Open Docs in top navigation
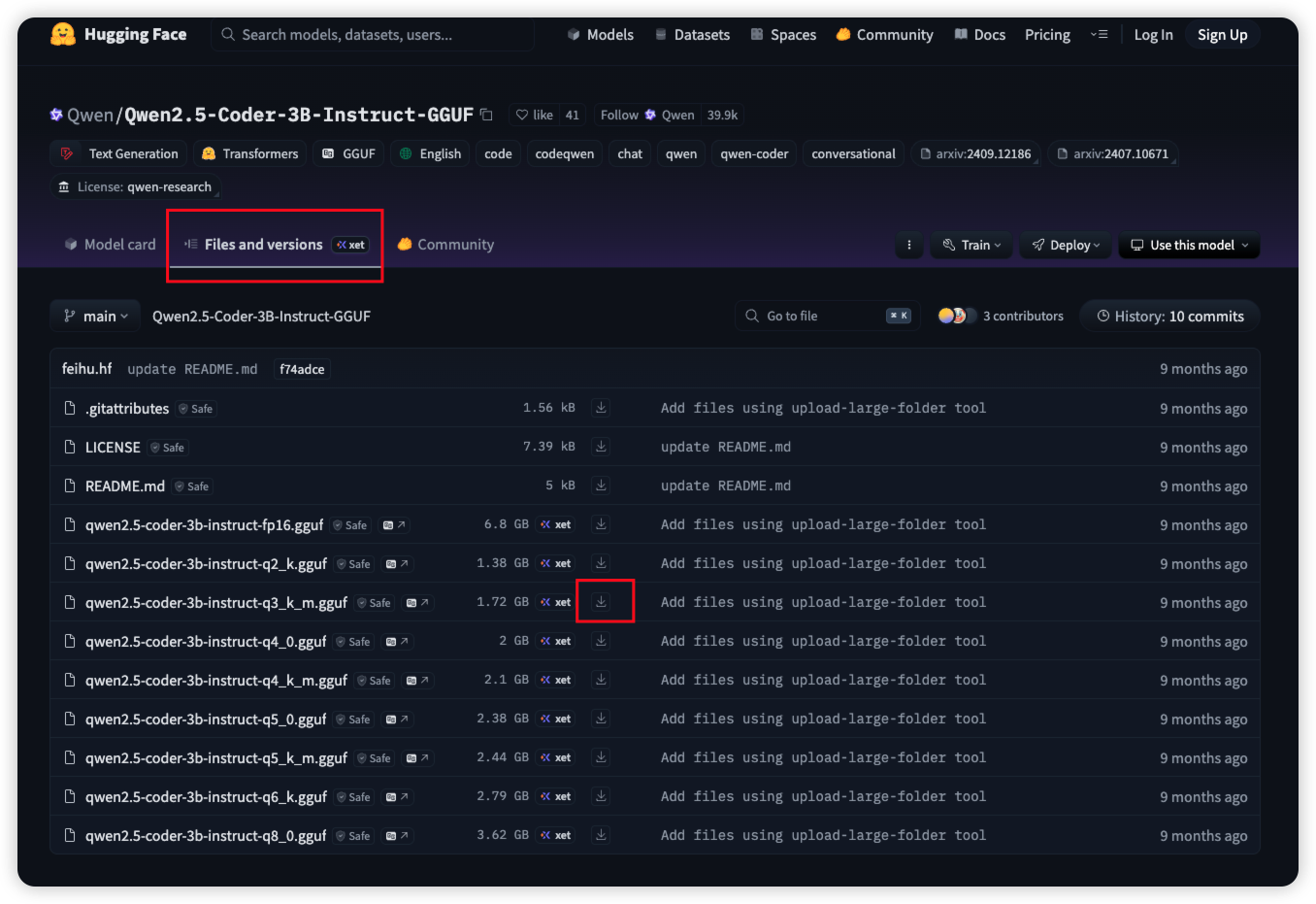 coord(979,35)
